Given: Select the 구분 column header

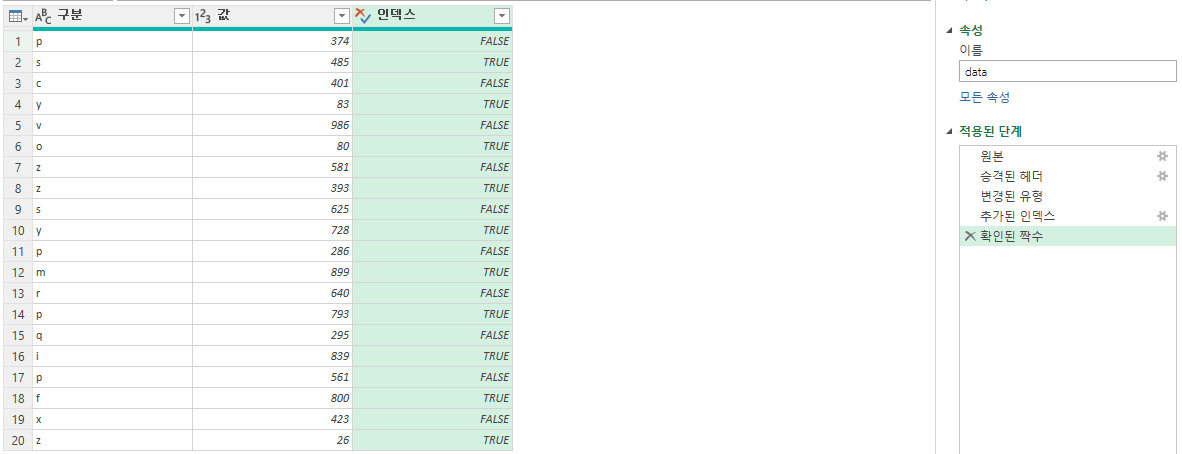Looking at the screenshot, I should click(x=112, y=17).
